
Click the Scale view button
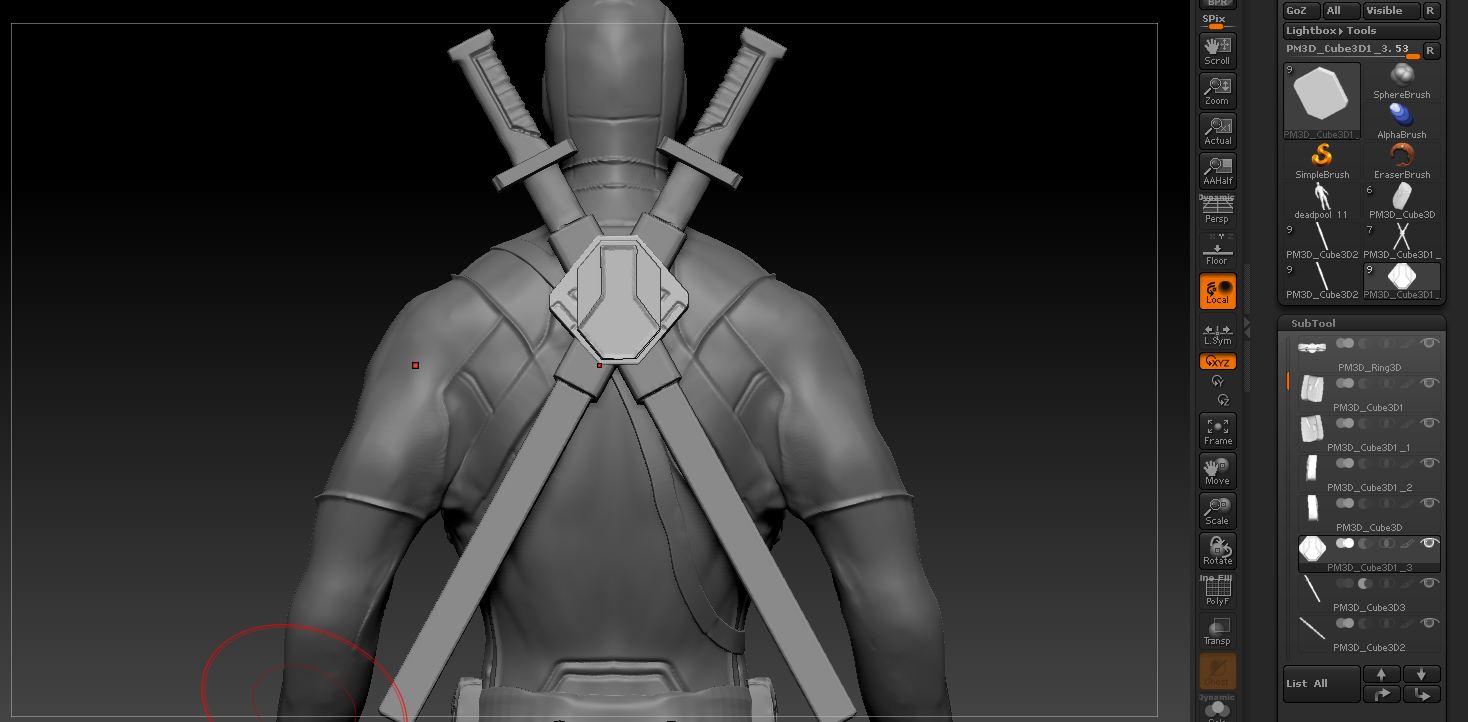click(1217, 511)
